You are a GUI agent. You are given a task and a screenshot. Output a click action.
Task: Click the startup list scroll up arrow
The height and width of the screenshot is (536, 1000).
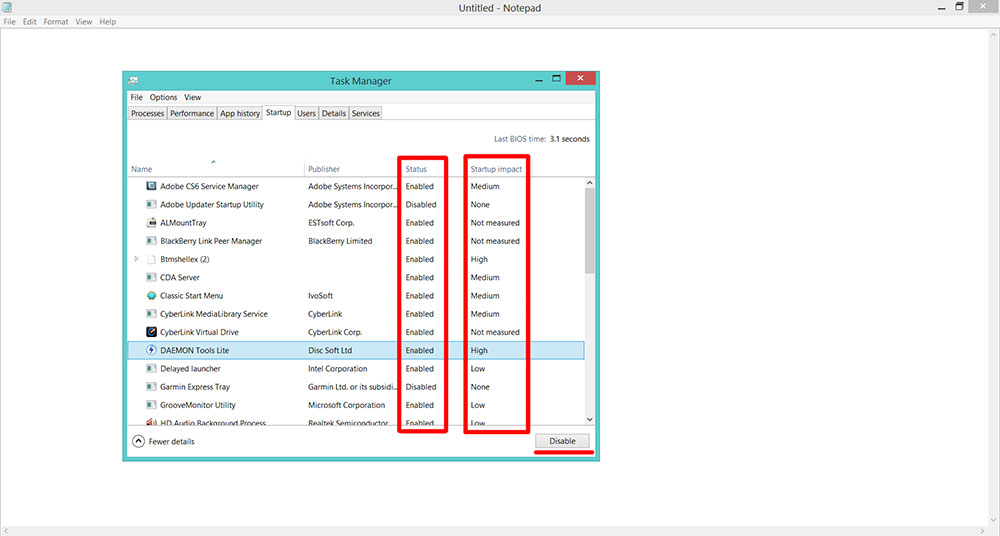pyautogui.click(x=589, y=183)
